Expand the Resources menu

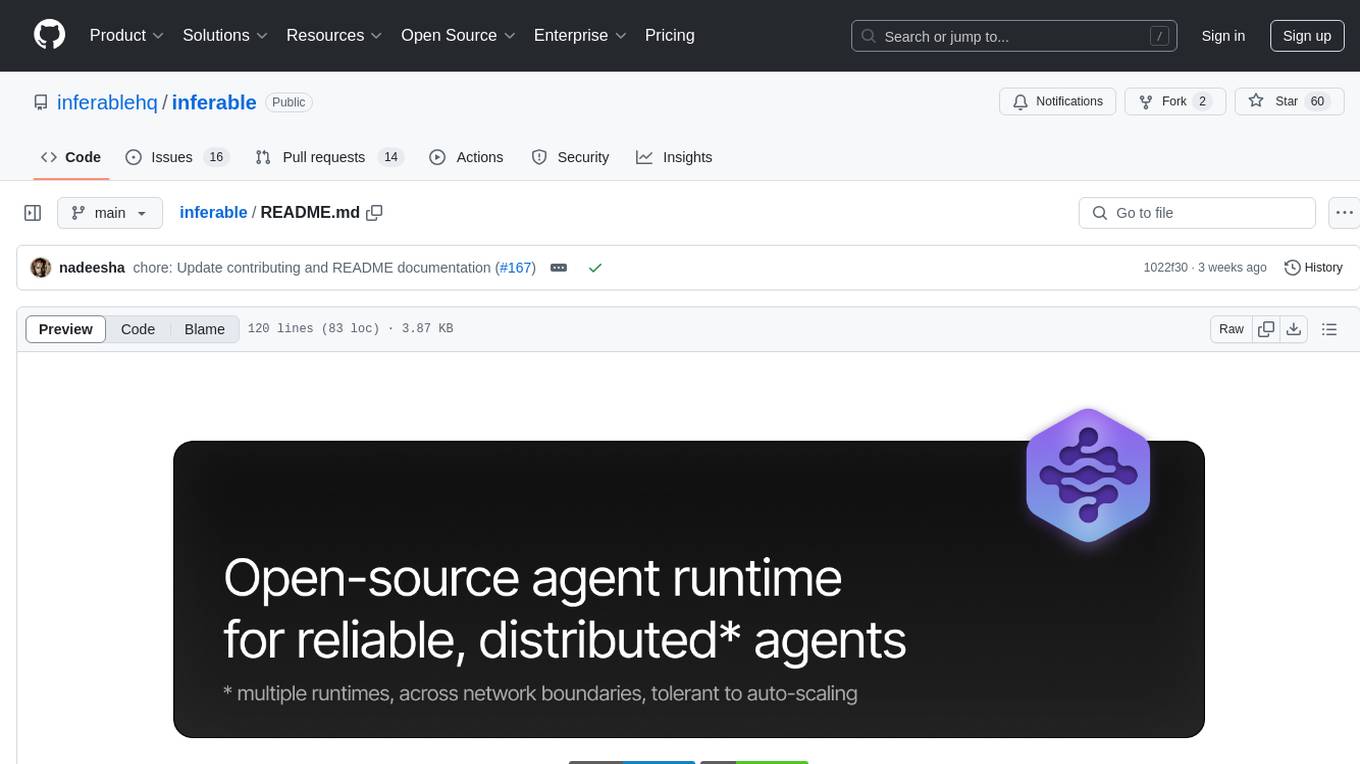[334, 35]
